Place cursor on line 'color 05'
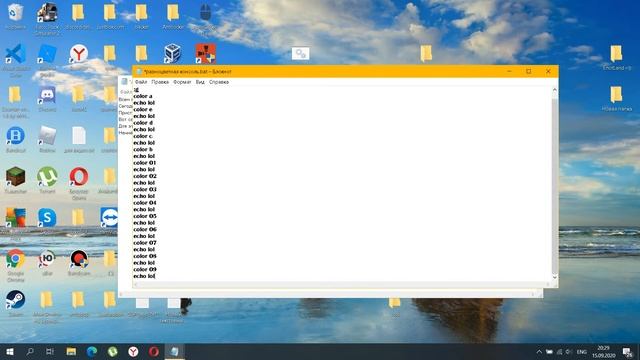 tap(144, 216)
